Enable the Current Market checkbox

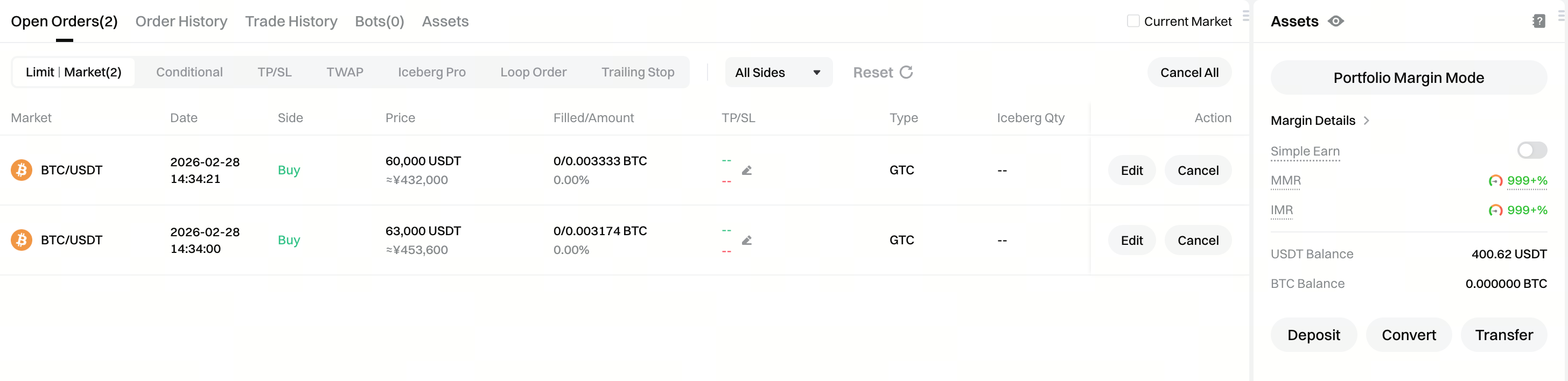point(1133,22)
